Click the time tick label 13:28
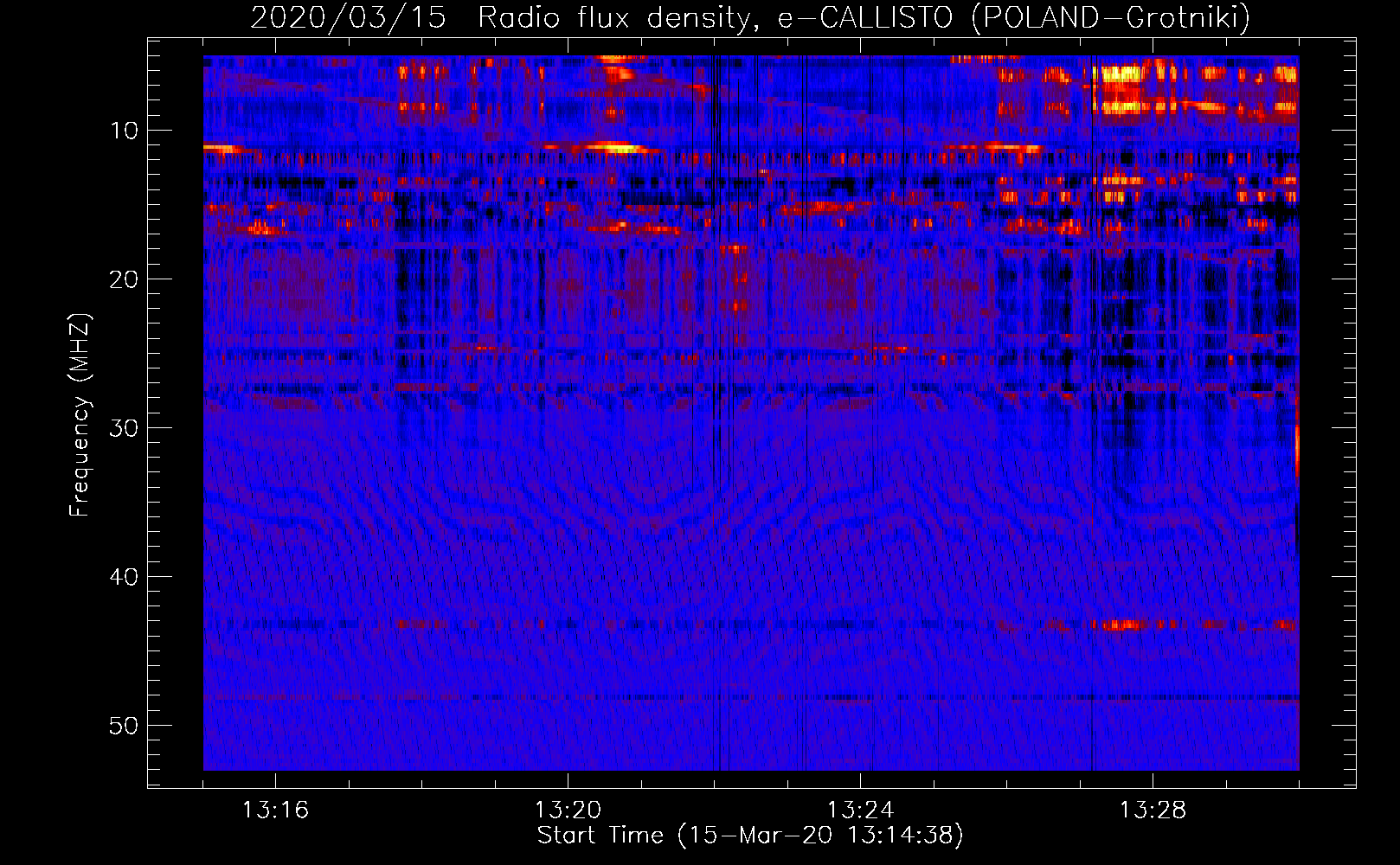 tap(1153, 810)
